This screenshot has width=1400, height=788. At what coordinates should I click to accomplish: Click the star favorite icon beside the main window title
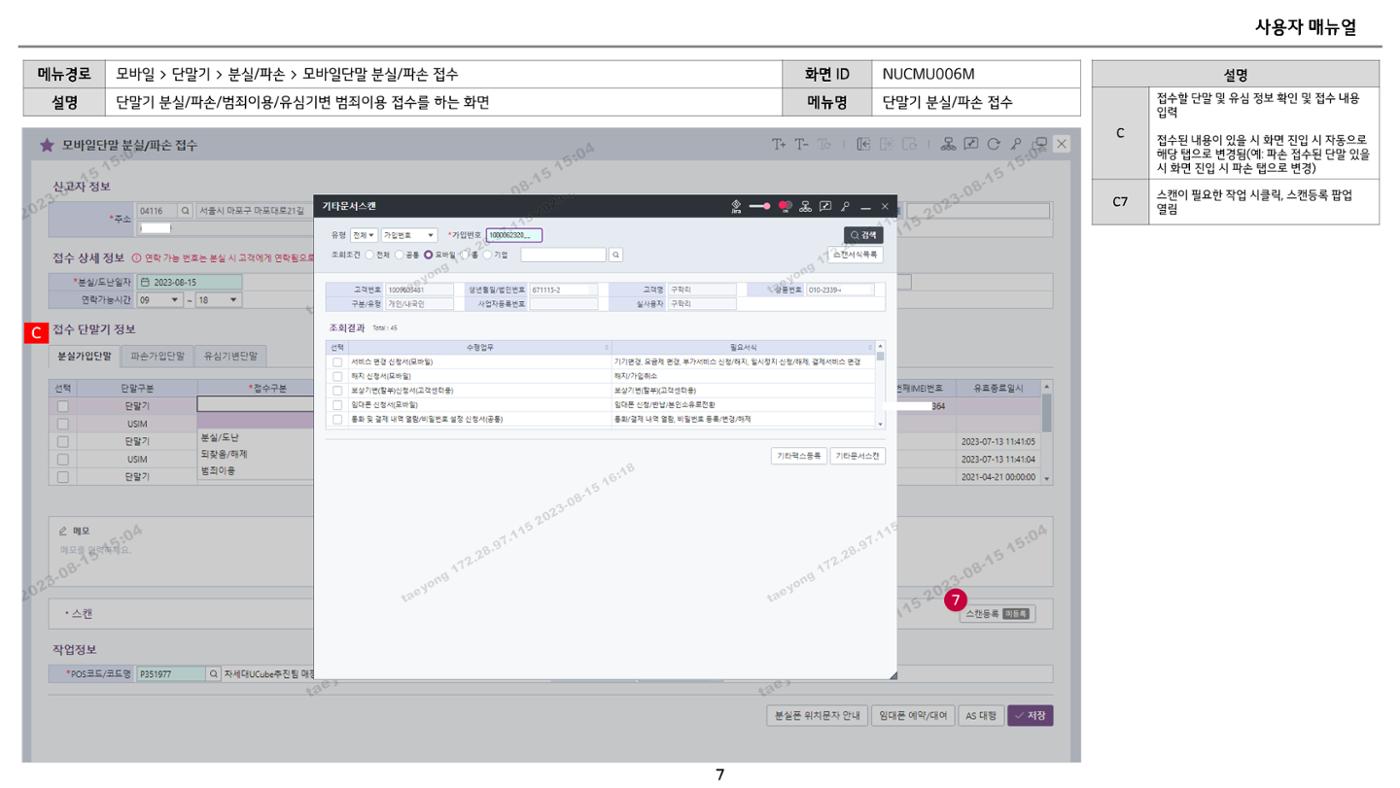[46, 145]
